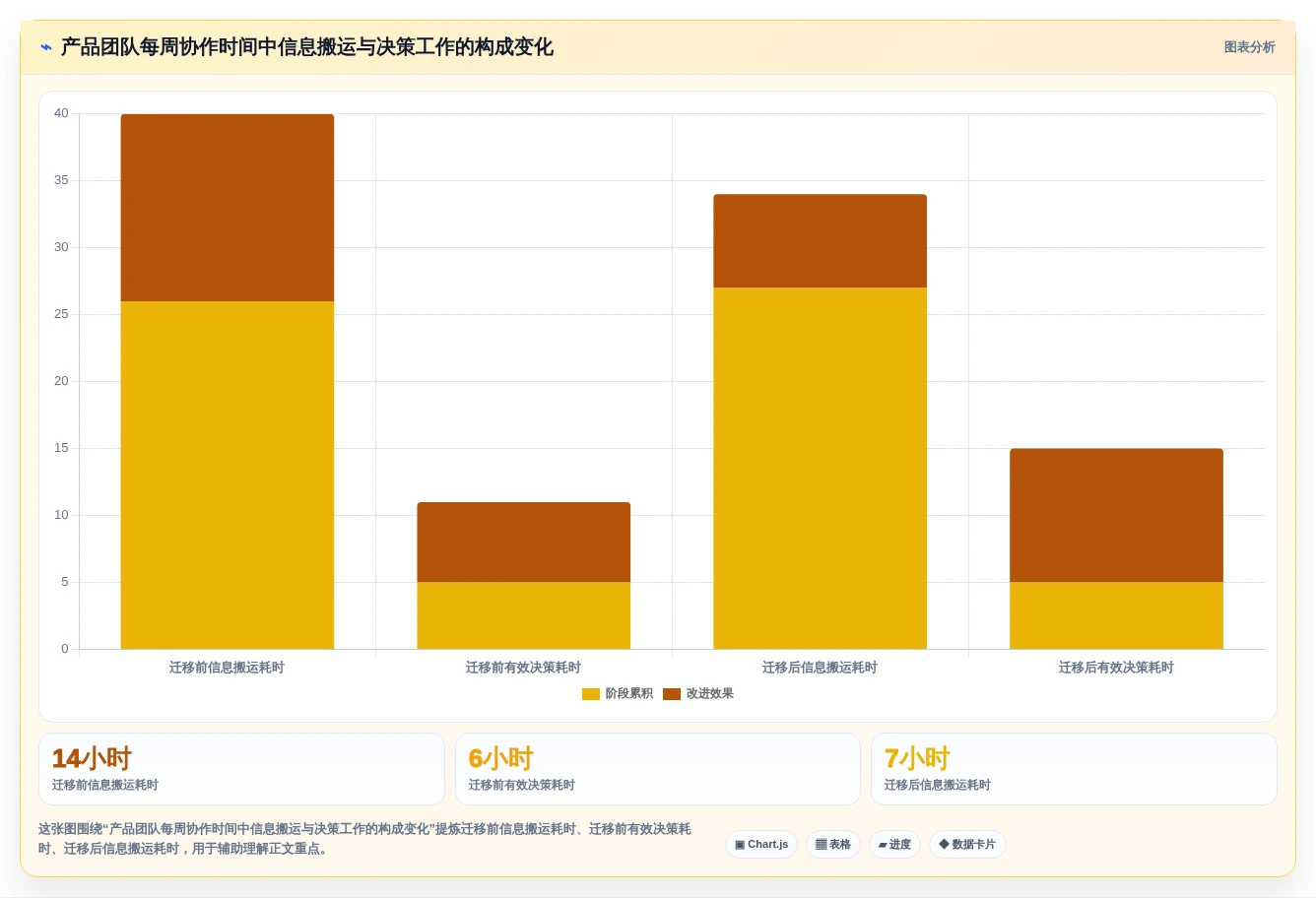Viewport: 1316px width, 898px height.
Task: Click the yellow segment of 迁移后有效决策耗时 bar
Action: 1117,615
